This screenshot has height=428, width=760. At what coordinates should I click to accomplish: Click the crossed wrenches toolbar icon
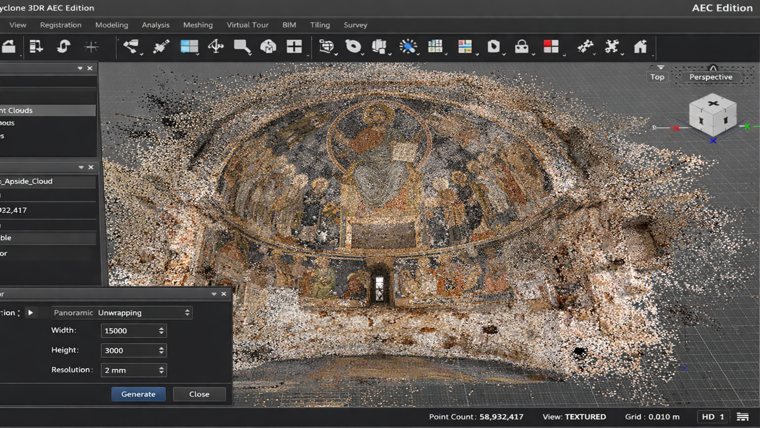(612, 47)
